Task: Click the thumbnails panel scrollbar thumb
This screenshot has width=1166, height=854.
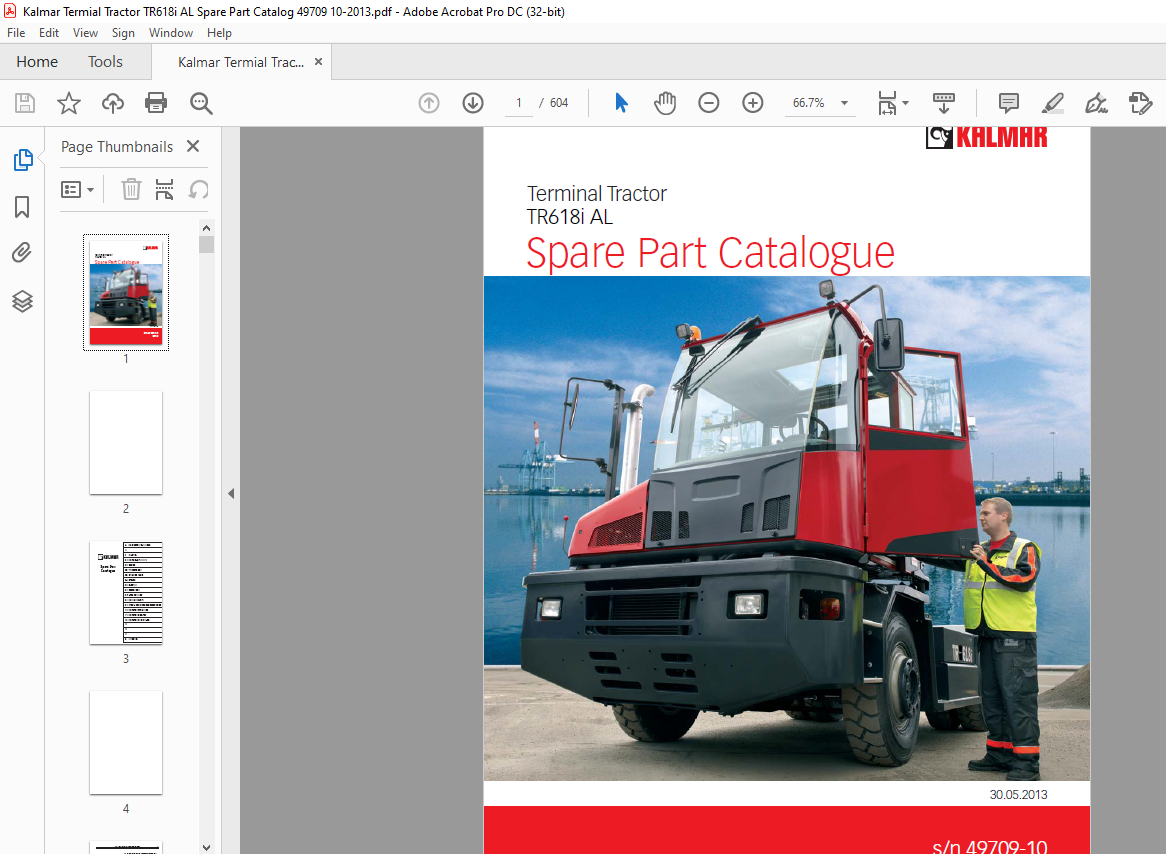Action: pyautogui.click(x=207, y=244)
